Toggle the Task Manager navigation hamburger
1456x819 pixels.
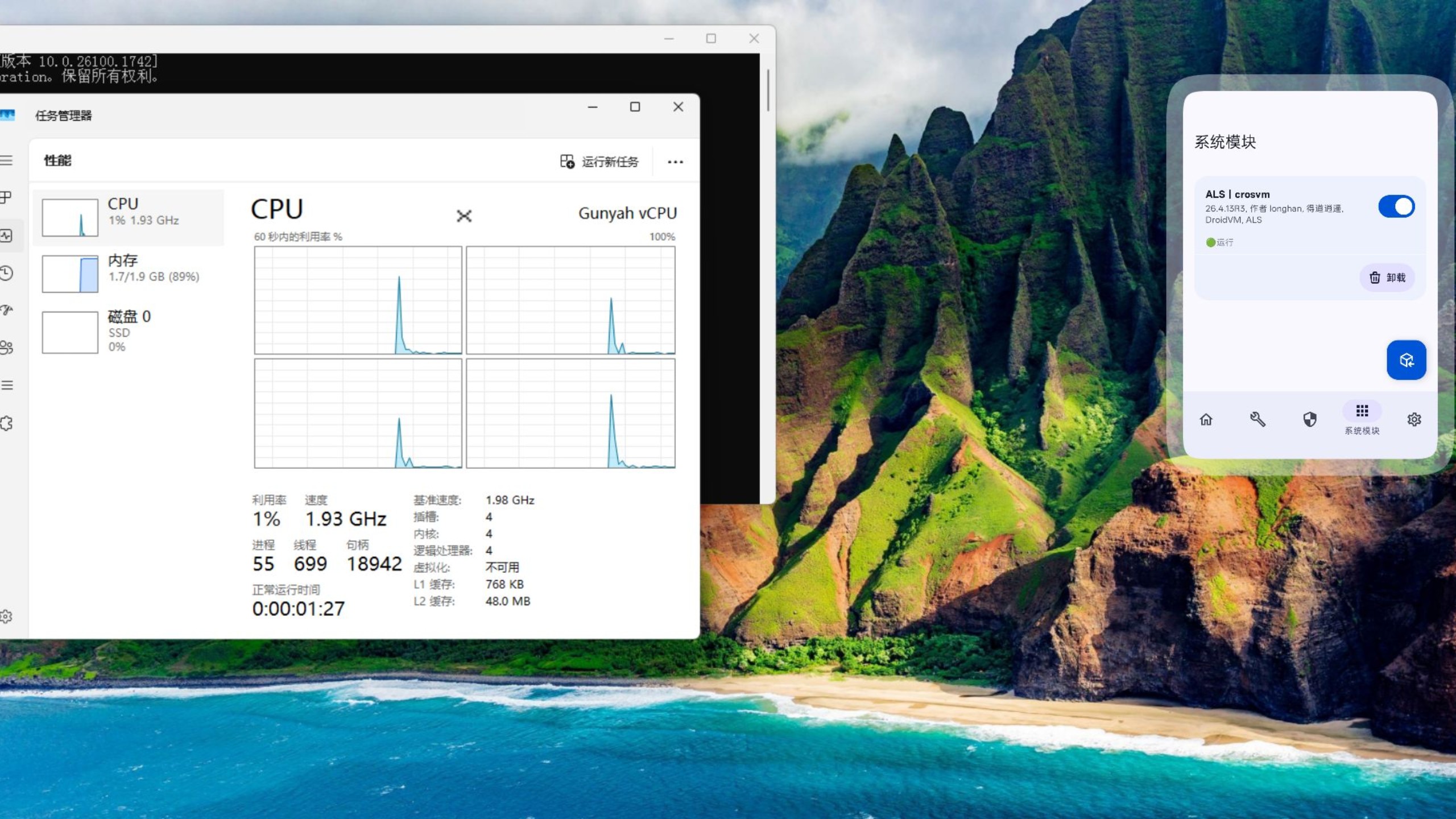7,161
